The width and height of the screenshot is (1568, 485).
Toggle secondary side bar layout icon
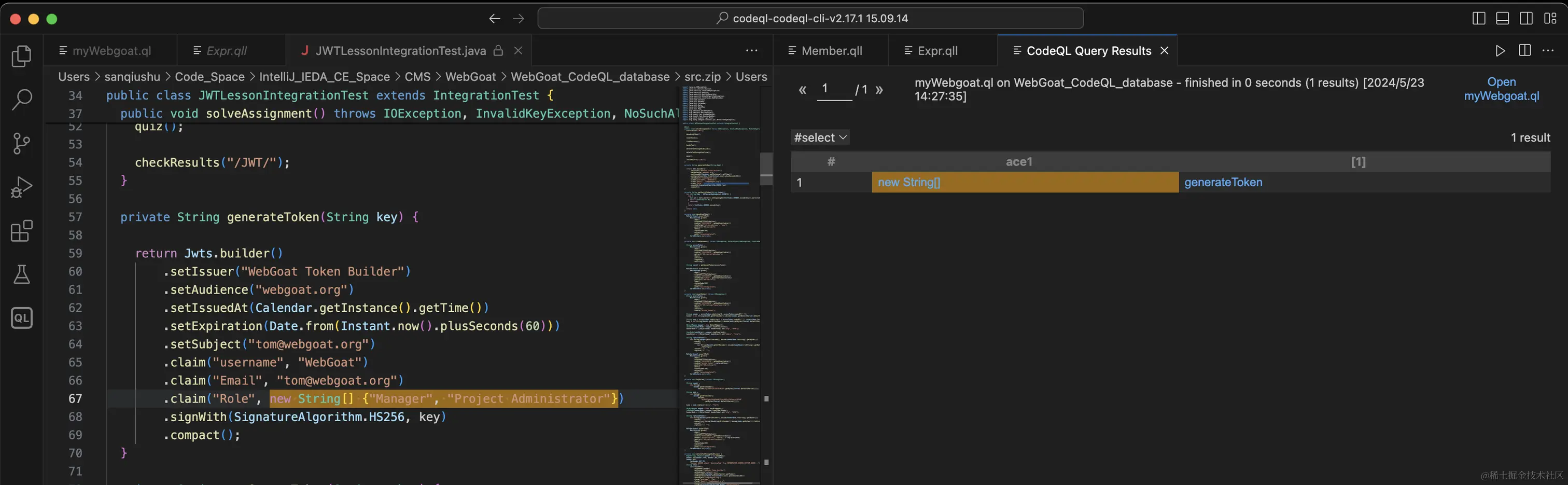[1526, 18]
